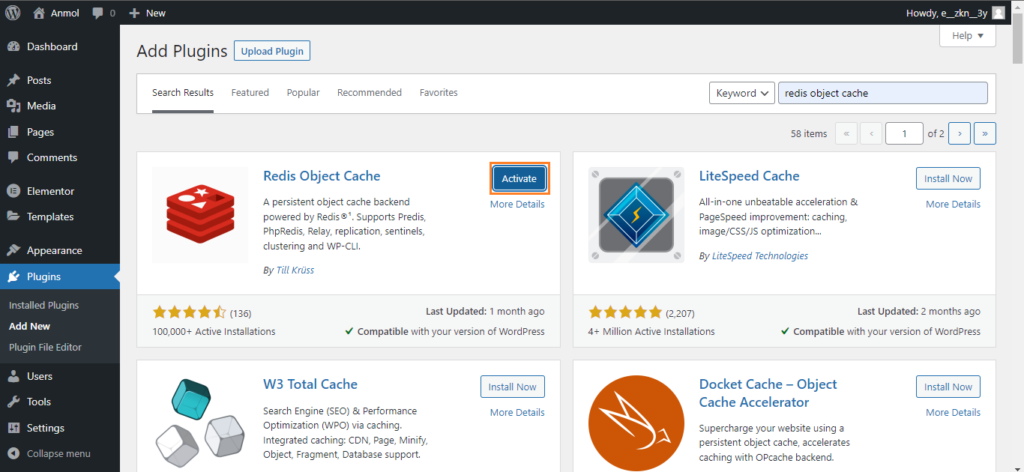Viewport: 1024px width, 472px height.
Task: Open LiteSpeed Technologies author link
Action: tap(760, 256)
